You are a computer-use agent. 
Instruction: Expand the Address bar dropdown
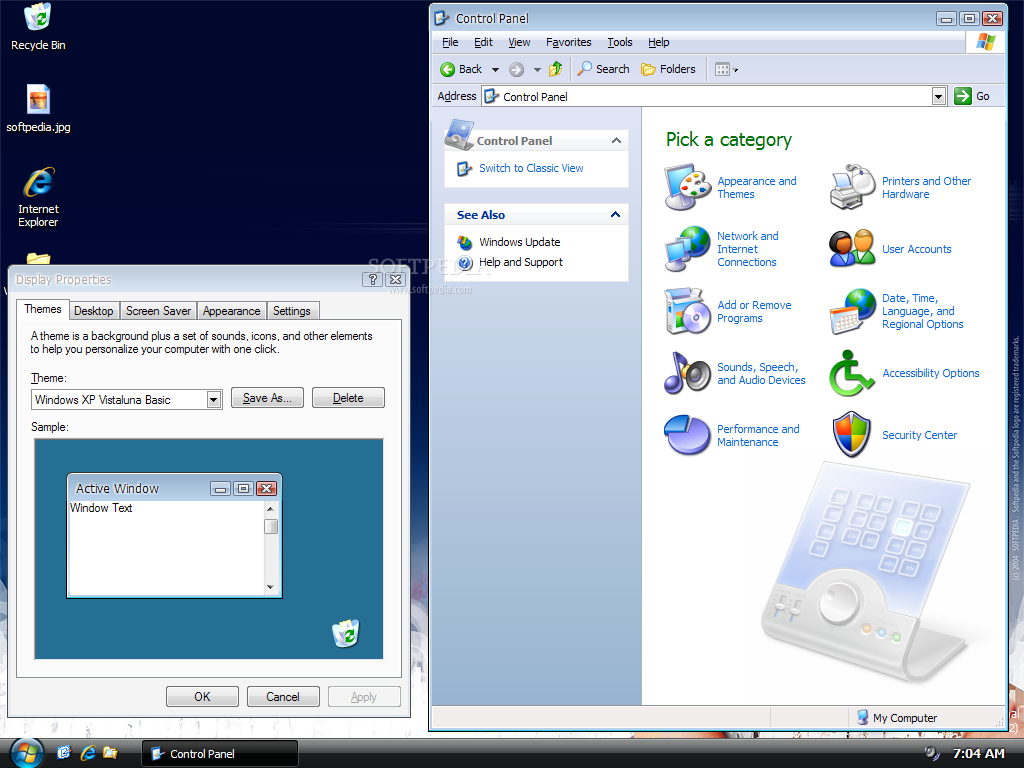pos(938,97)
